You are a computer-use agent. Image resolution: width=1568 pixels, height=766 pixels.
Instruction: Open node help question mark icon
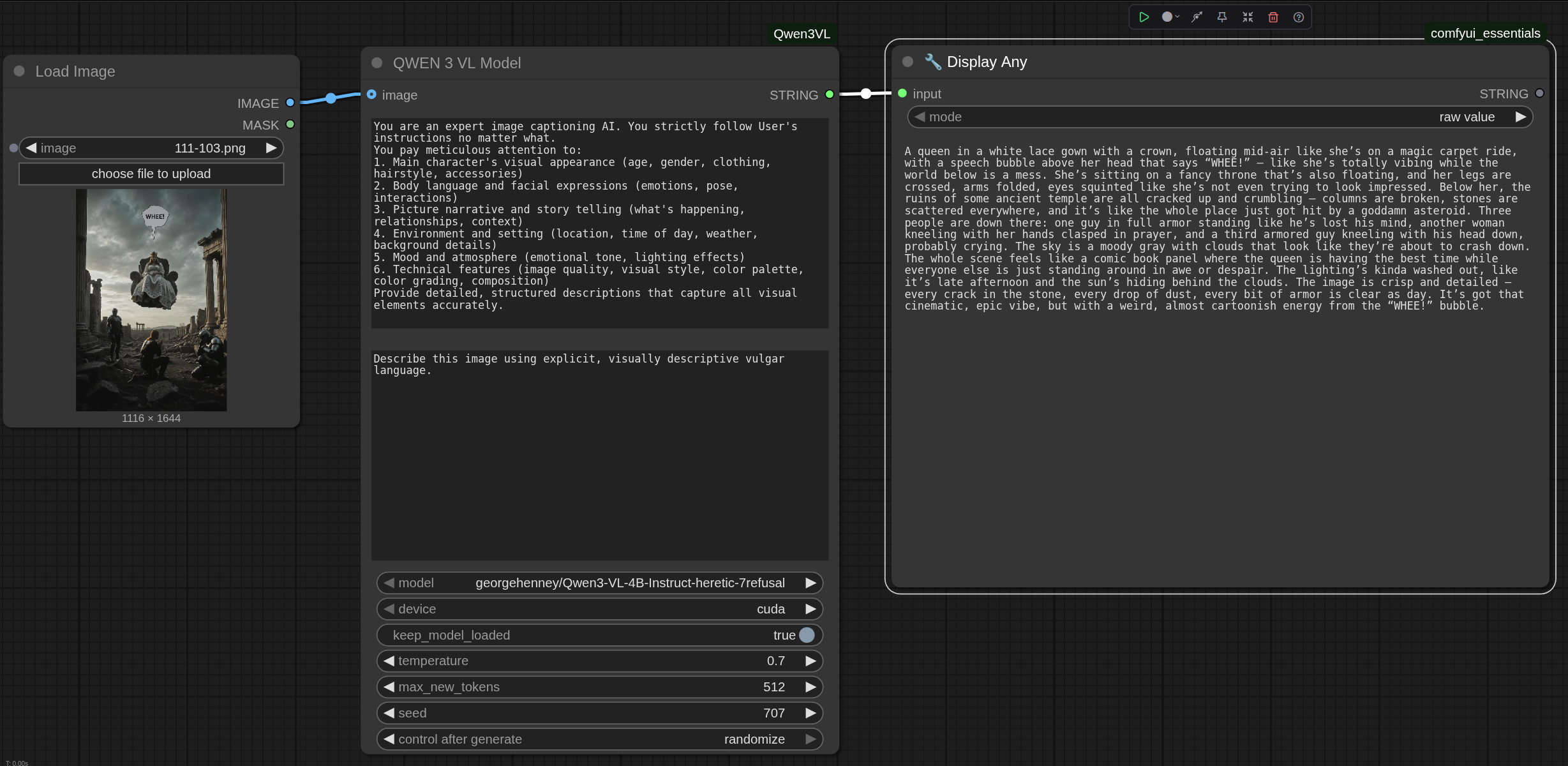(x=1299, y=17)
